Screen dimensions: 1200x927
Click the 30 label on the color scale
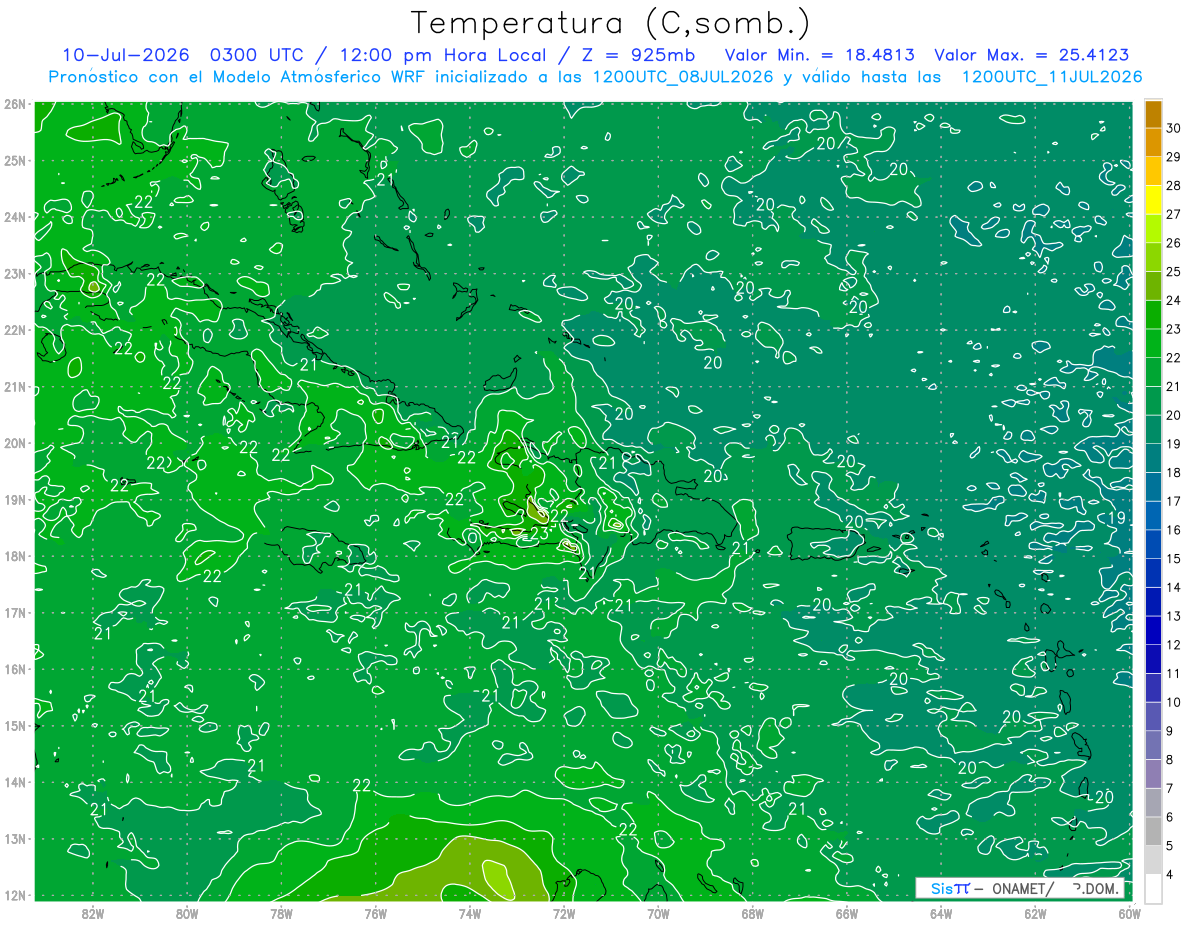tap(1173, 128)
